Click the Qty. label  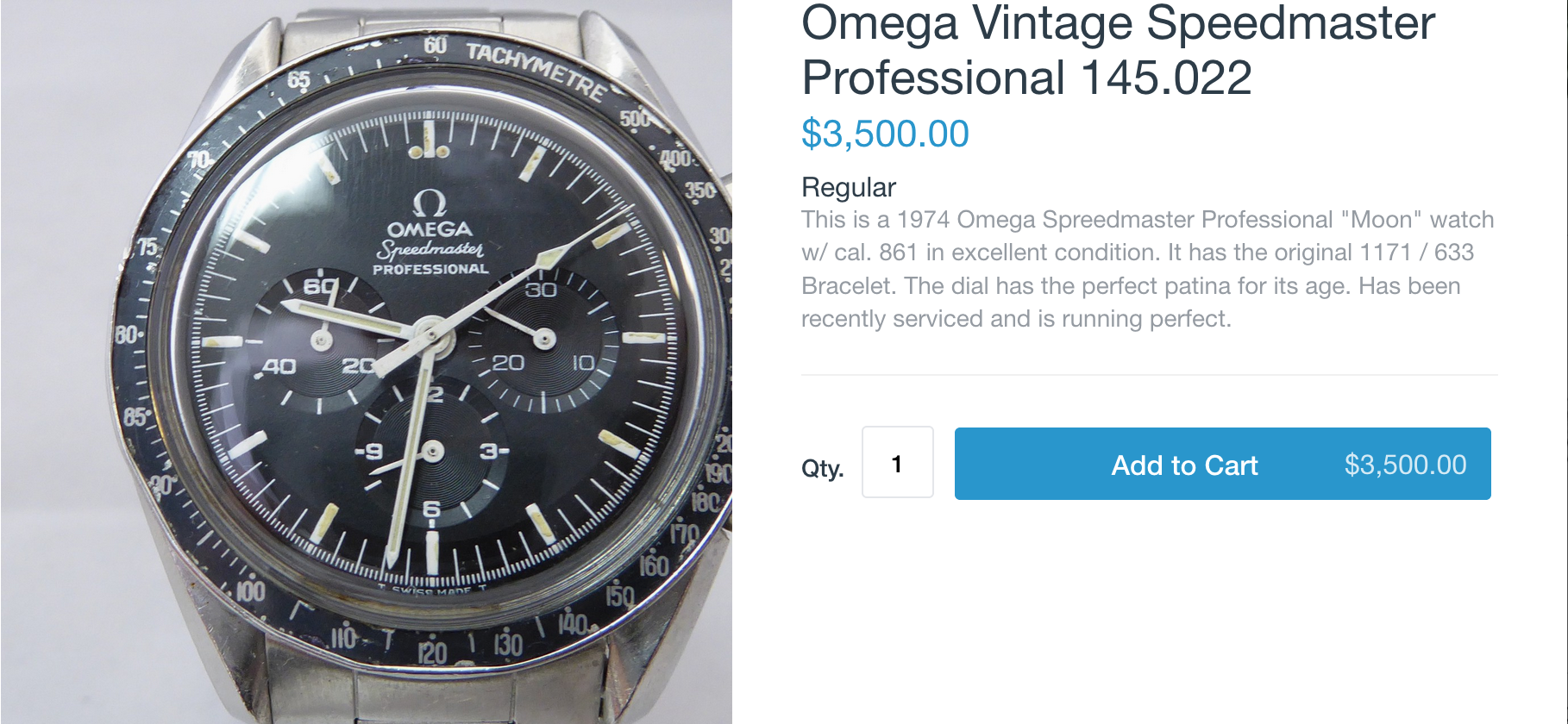822,468
